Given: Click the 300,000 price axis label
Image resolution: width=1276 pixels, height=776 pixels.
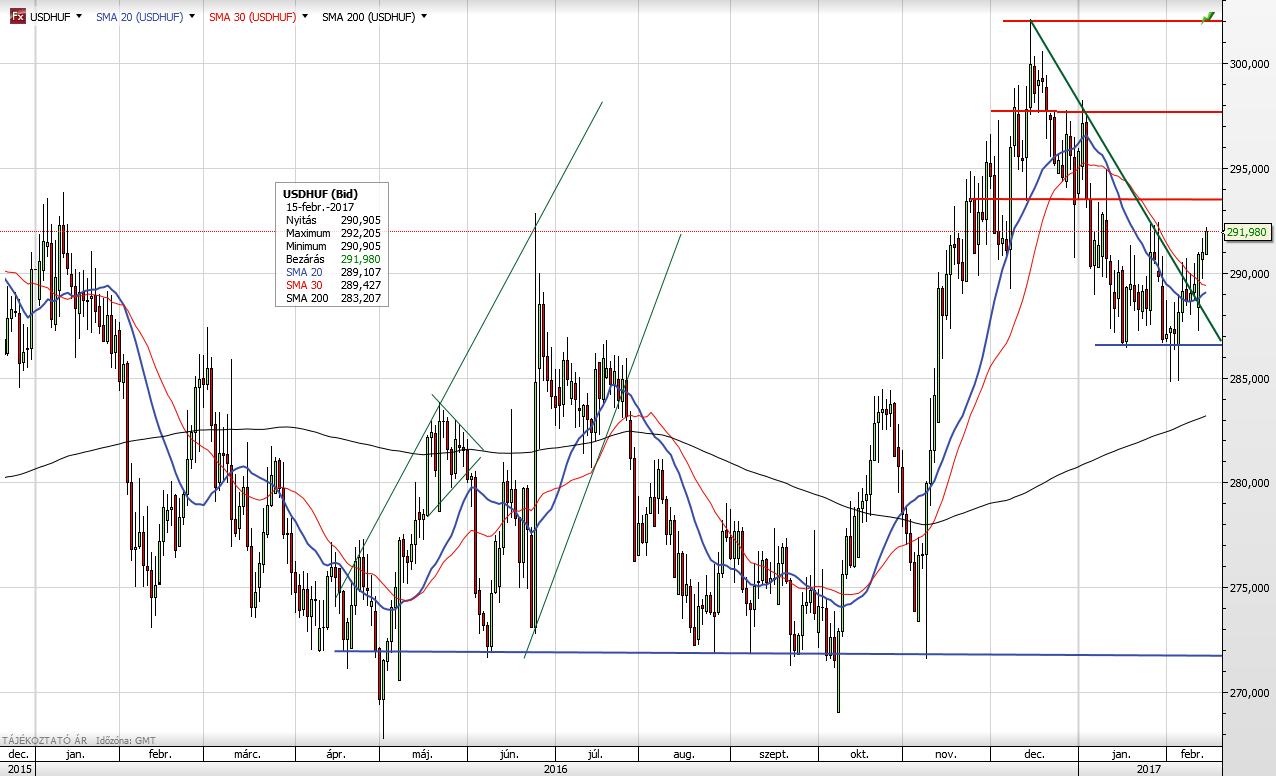Looking at the screenshot, I should (1250, 64).
